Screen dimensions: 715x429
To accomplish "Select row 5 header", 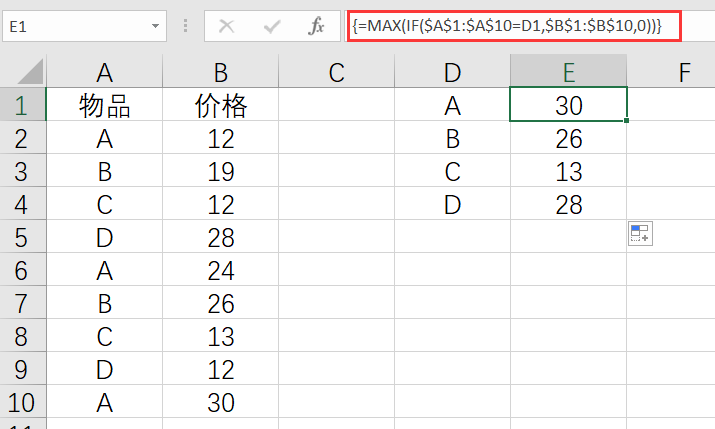I will coord(23,236).
